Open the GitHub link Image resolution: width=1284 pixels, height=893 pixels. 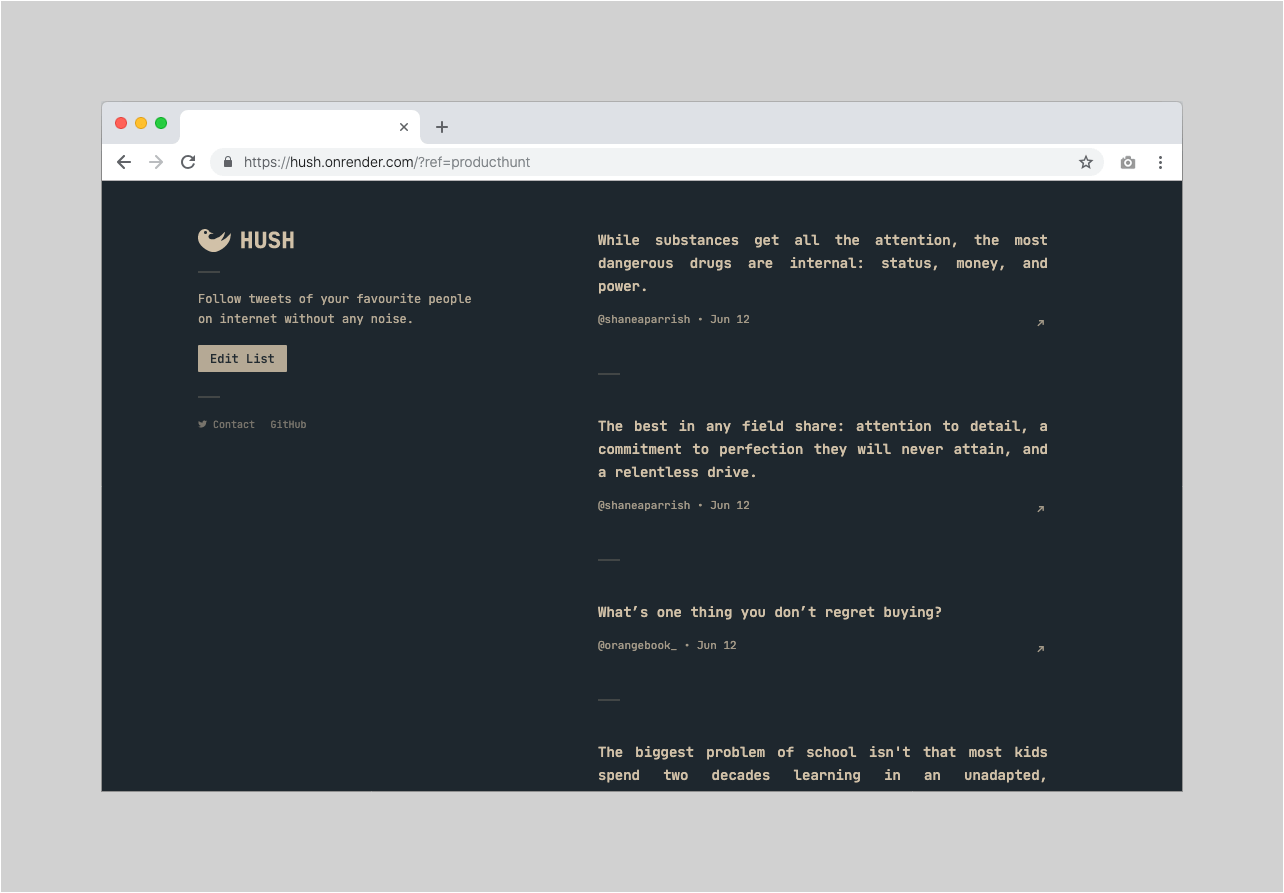(x=288, y=425)
